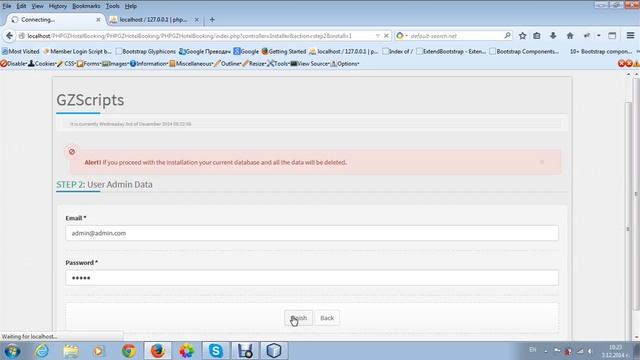Image resolution: width=640 pixels, height=360 pixels.
Task: Bookmark this page with the star icon
Action: click(522, 36)
